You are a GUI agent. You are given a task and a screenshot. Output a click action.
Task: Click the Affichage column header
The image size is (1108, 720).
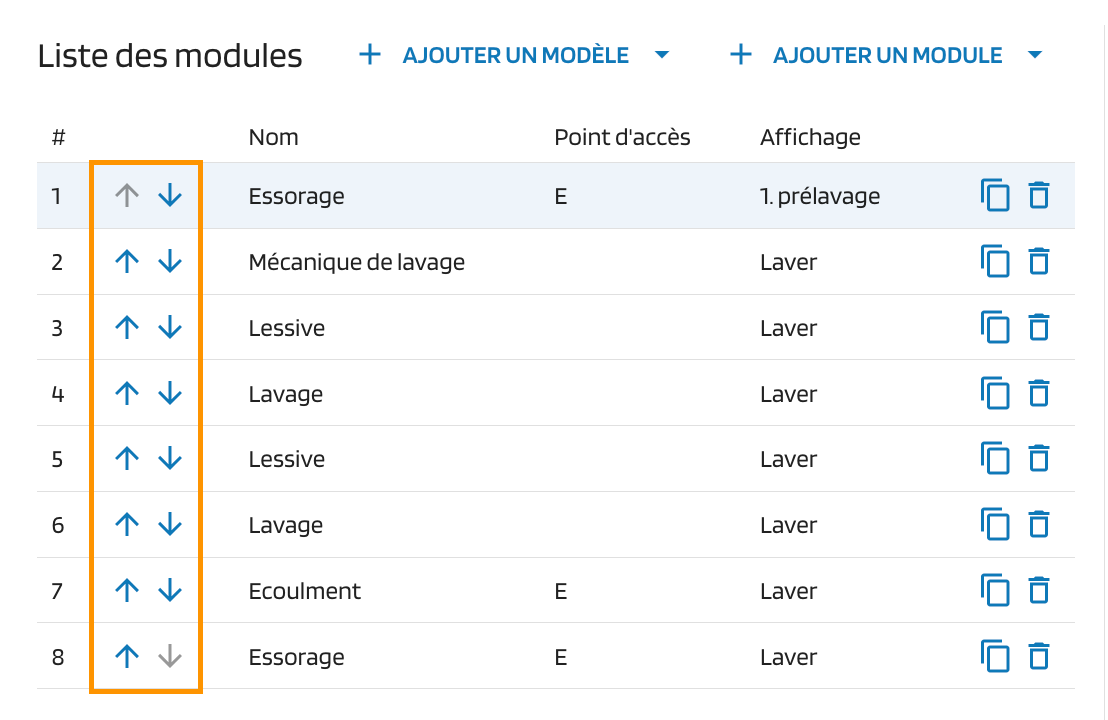[x=810, y=137]
